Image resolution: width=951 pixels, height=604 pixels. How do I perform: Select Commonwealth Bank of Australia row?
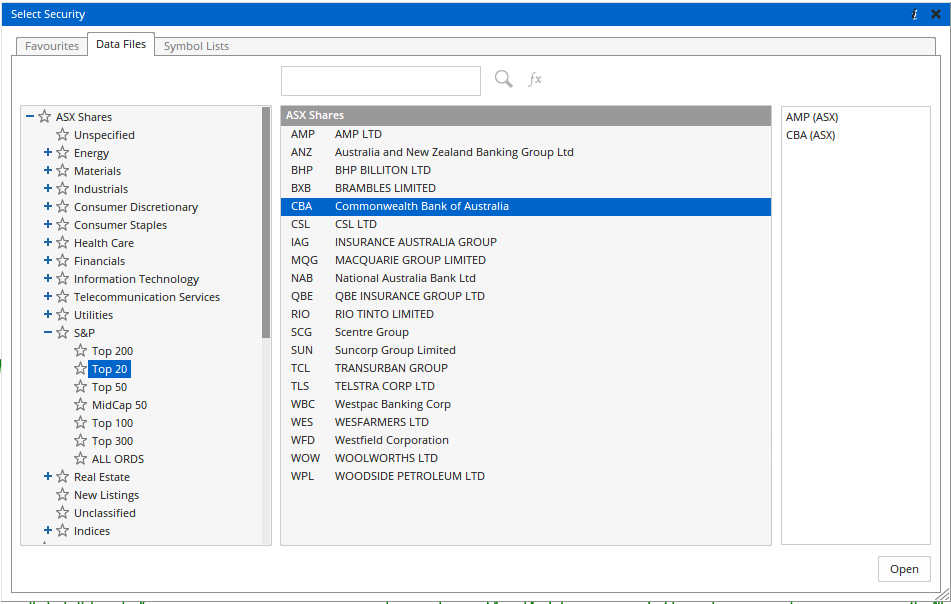(526, 206)
